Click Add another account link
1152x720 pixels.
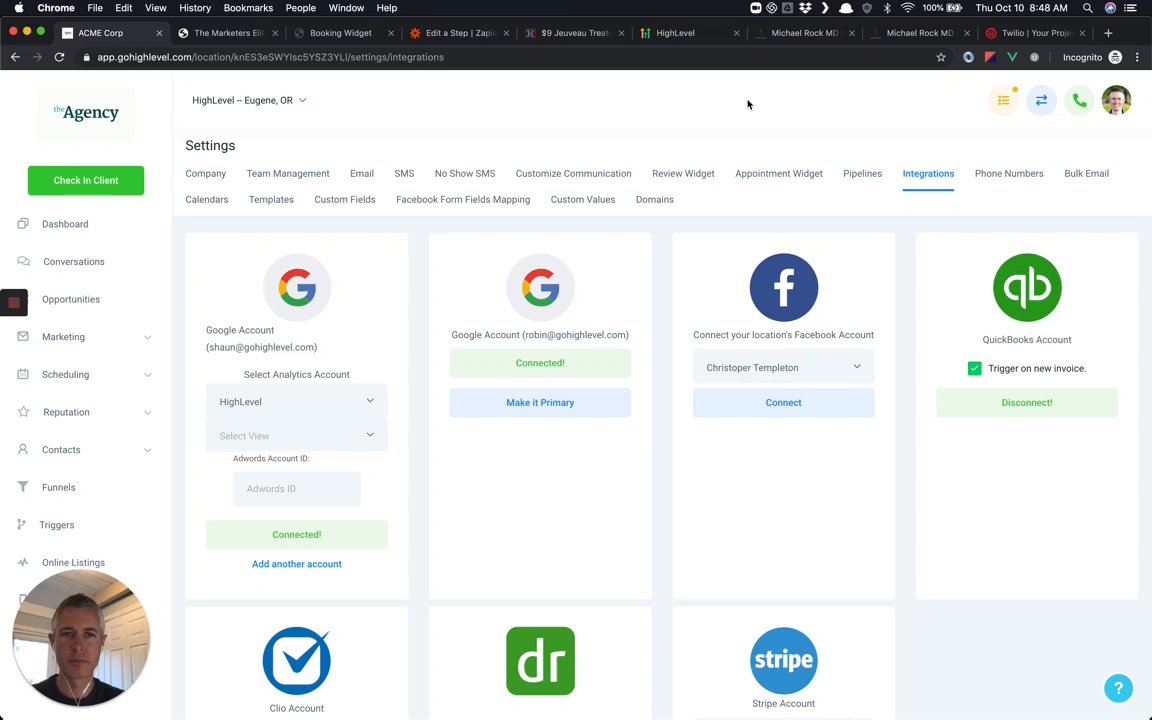pyautogui.click(x=297, y=564)
